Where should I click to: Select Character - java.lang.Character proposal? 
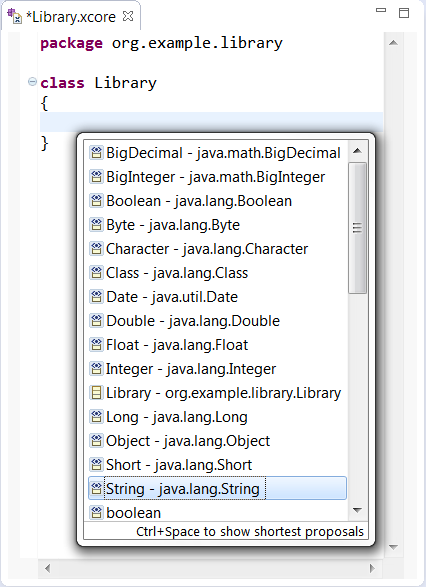[217, 249]
